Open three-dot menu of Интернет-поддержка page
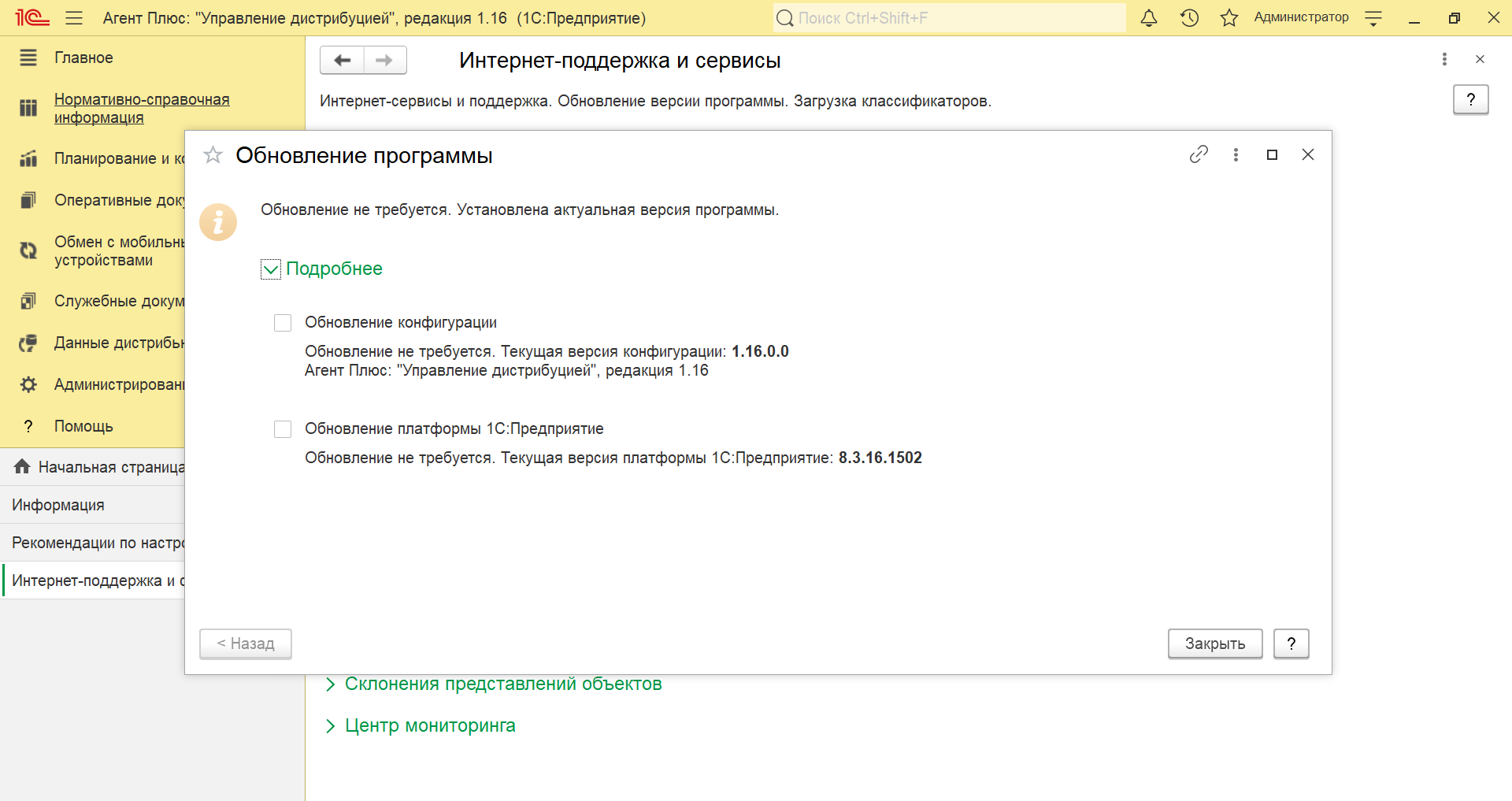Viewport: 1512px width, 801px height. point(1444,59)
